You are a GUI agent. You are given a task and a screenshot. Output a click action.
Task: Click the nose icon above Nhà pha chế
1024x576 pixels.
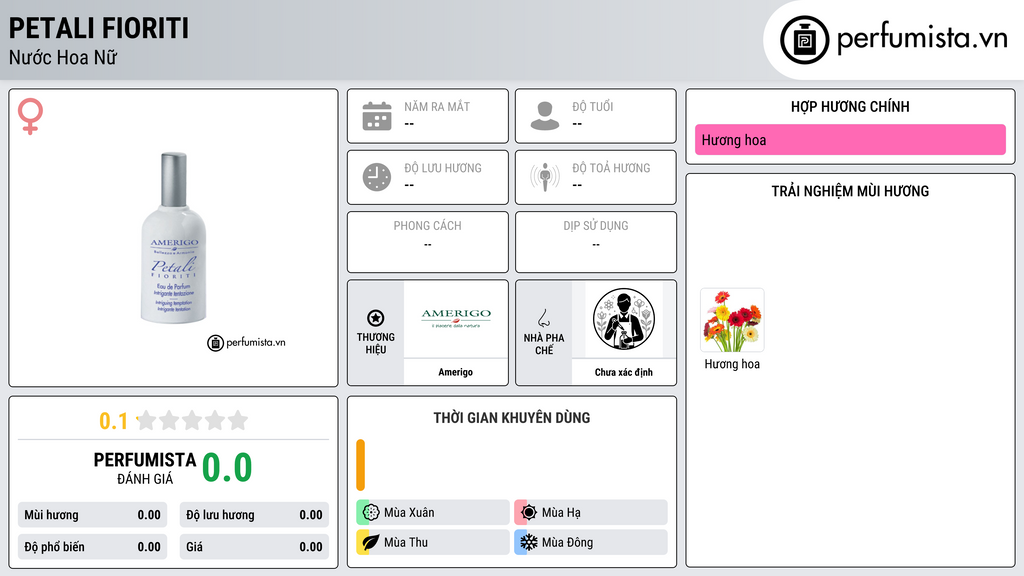543,318
